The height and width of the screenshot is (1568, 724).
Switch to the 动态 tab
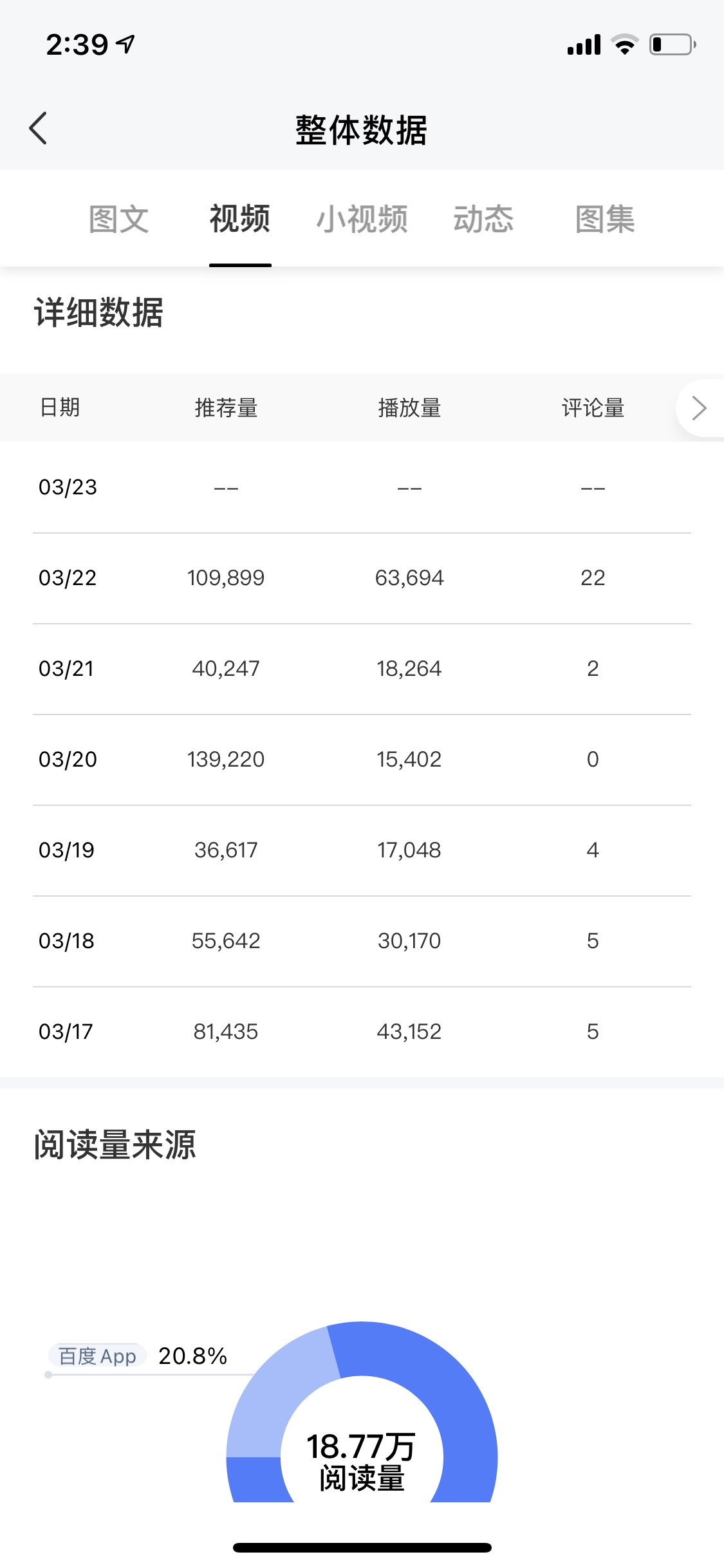483,219
